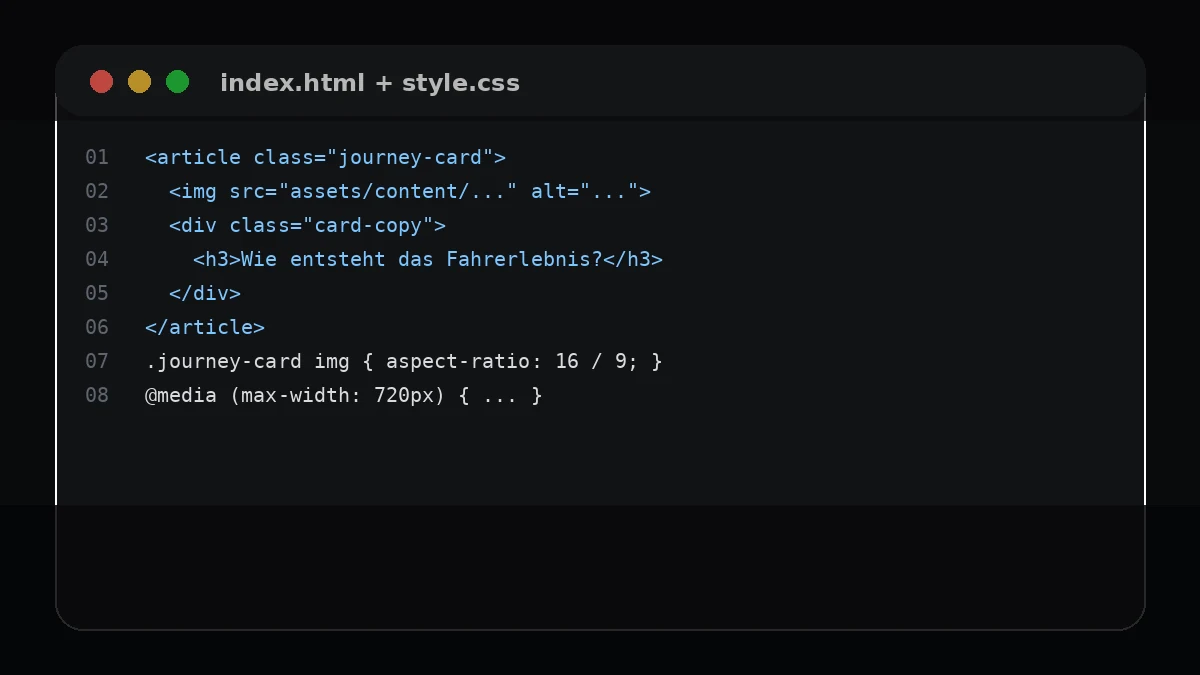Click the closing article tag

(x=205, y=327)
